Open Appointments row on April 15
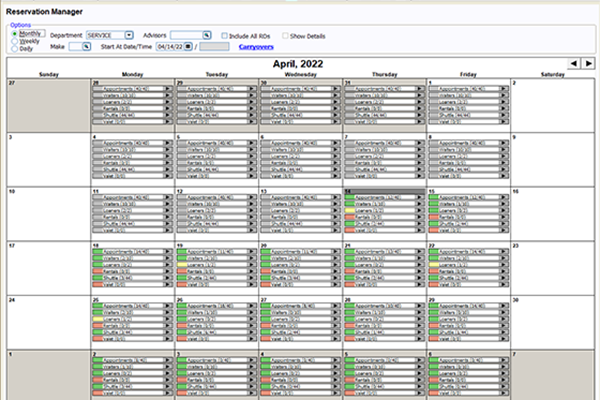This screenshot has height=400, width=600. tap(468, 198)
